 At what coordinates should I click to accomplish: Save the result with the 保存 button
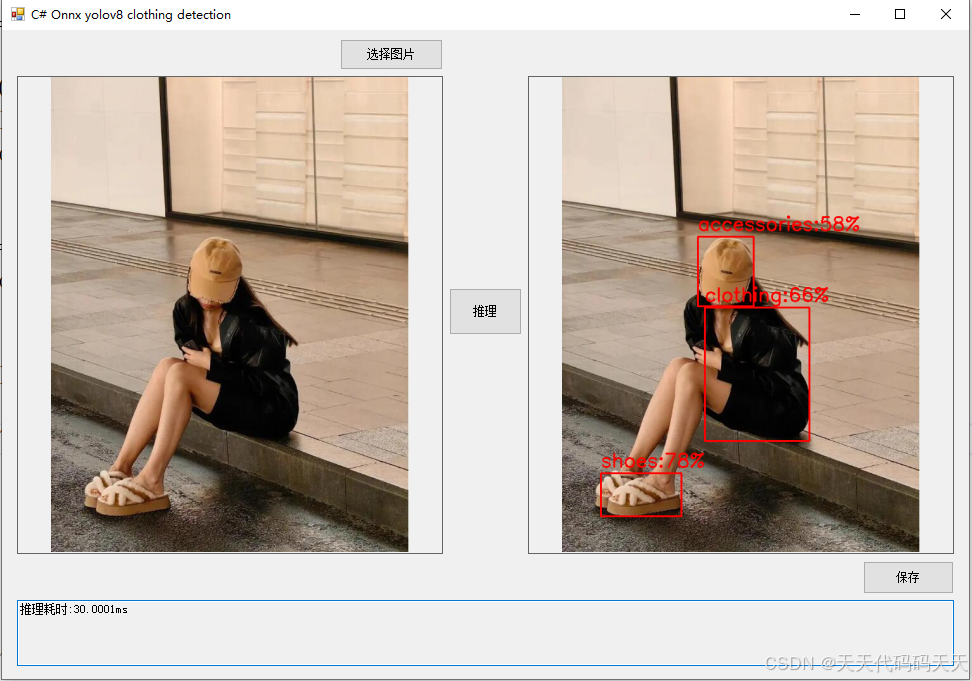point(908,577)
